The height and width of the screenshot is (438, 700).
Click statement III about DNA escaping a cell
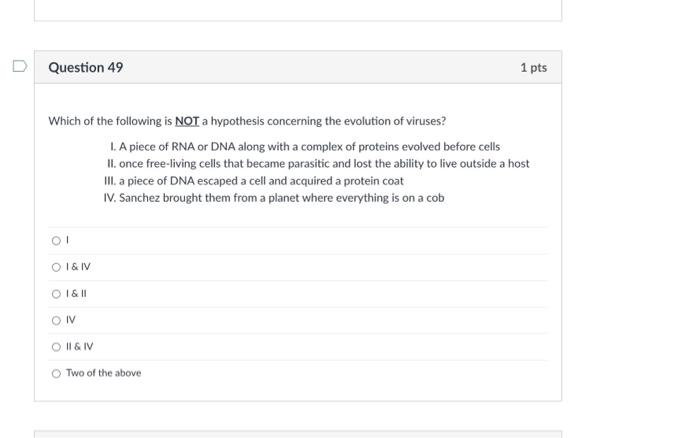click(254, 180)
